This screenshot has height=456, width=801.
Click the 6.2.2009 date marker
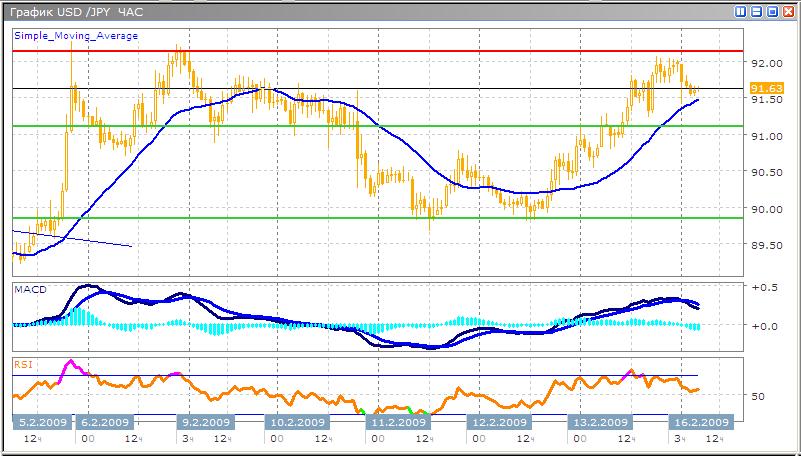105,422
